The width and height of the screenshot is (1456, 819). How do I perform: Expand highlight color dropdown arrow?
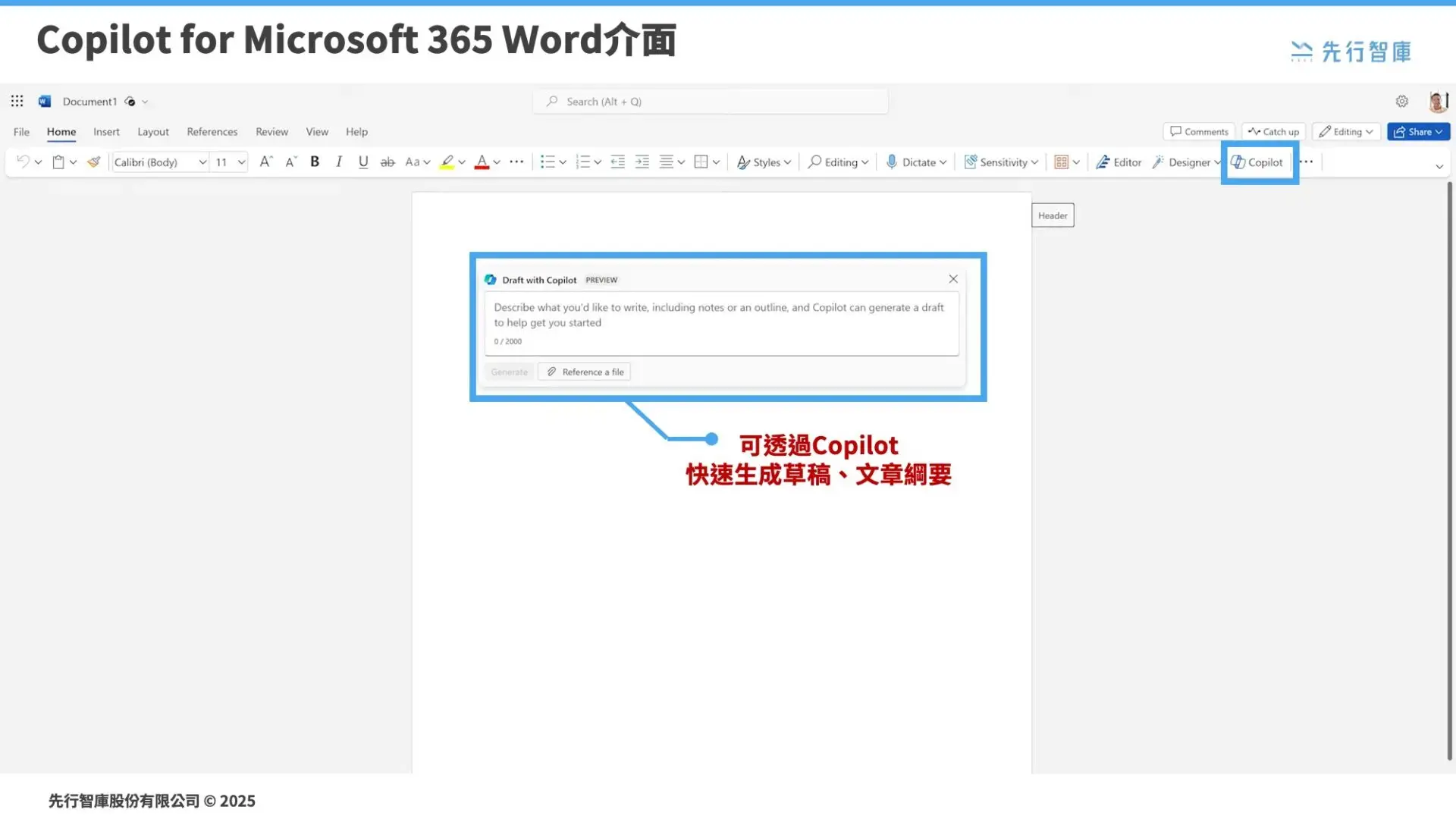click(x=461, y=162)
